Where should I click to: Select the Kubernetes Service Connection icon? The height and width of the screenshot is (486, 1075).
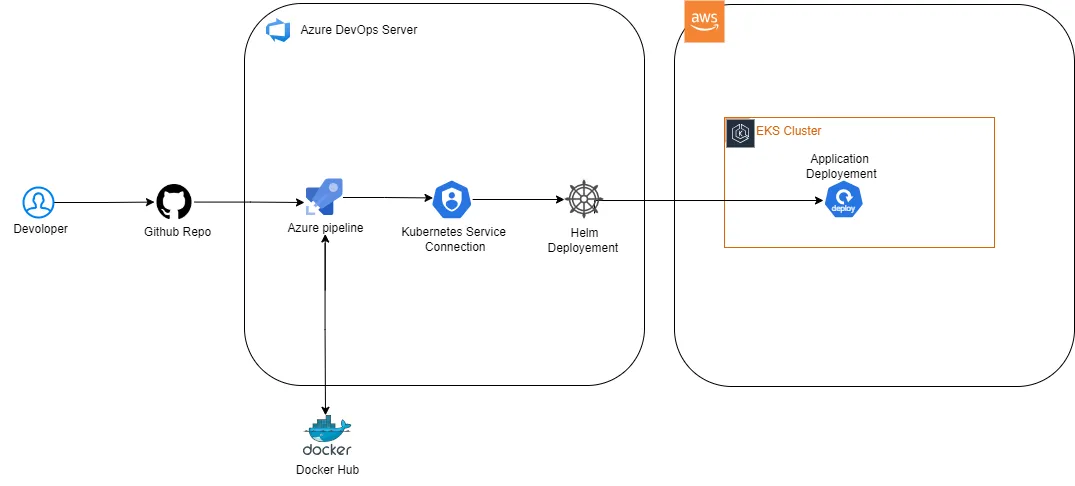(452, 199)
